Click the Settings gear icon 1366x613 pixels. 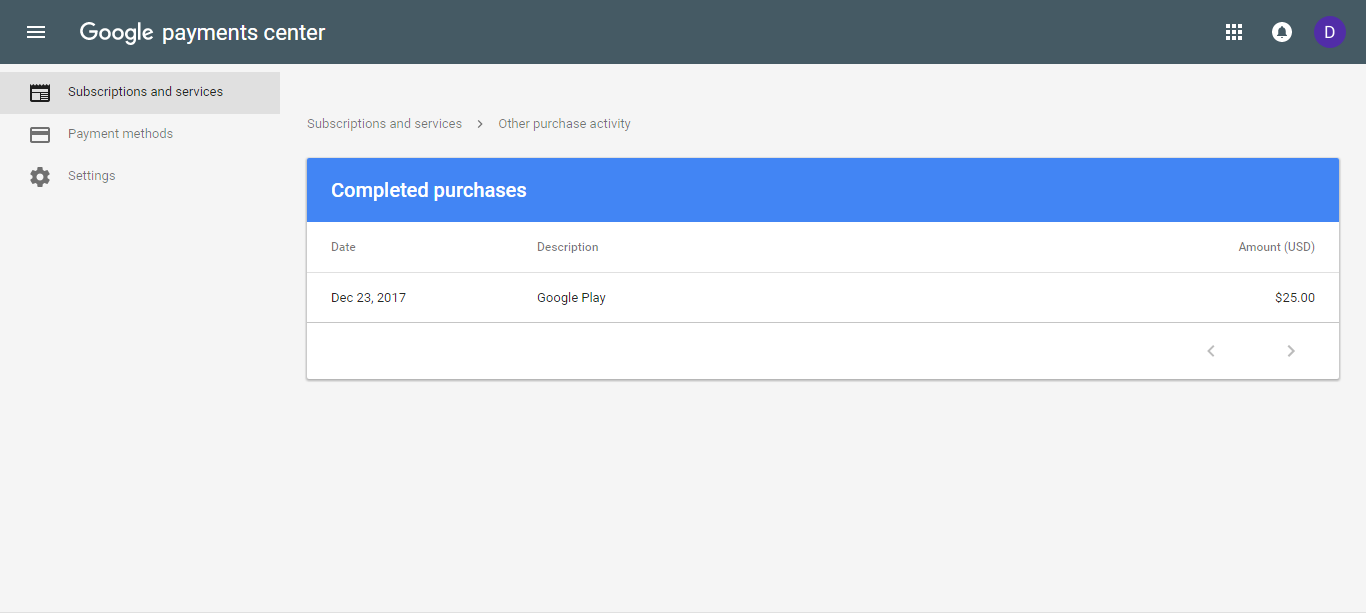point(40,176)
